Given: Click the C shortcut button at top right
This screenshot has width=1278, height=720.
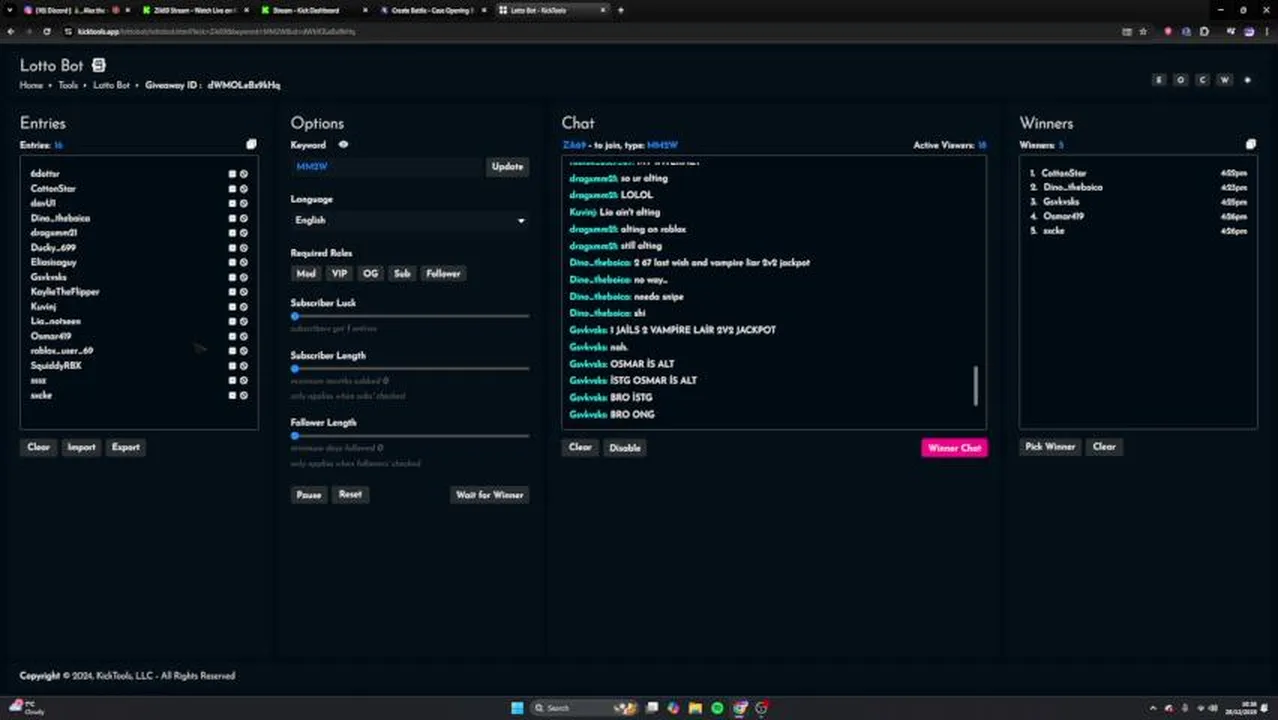Looking at the screenshot, I should 1203,80.
